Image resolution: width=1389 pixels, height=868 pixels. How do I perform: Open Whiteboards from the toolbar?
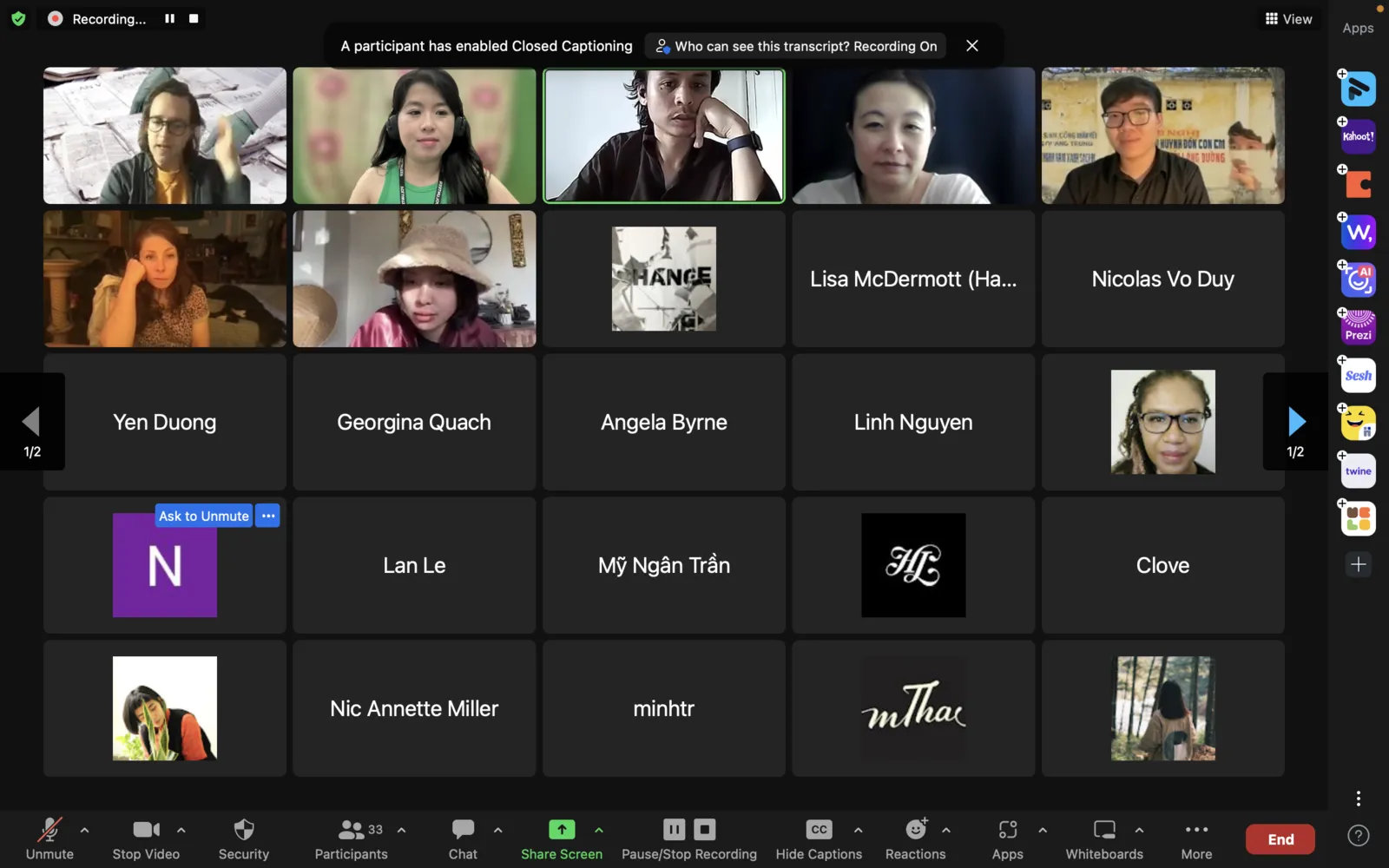tap(1103, 831)
